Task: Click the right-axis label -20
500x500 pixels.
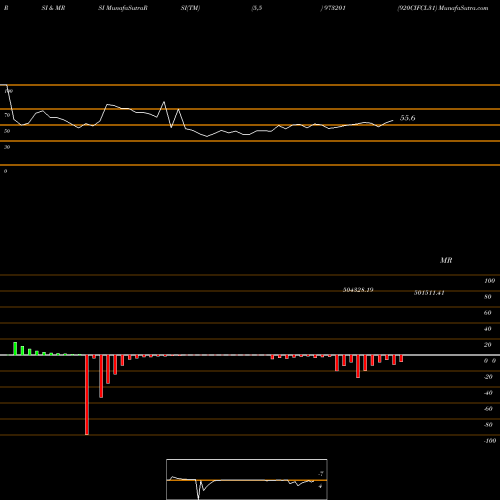Action: click(488, 377)
